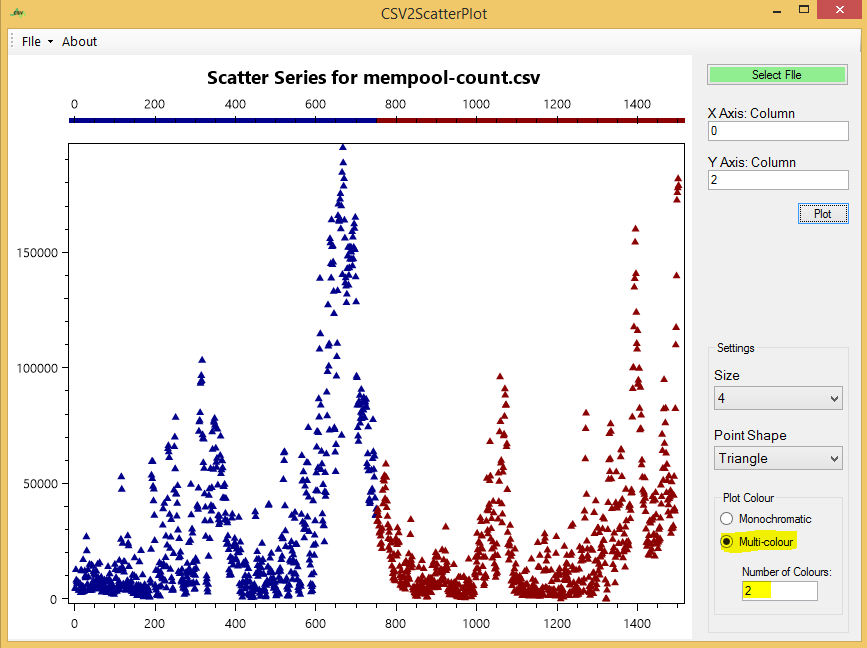Image resolution: width=867 pixels, height=648 pixels.
Task: Click the chart title 'Scatter Series for mempool-count.csv'
Action: point(373,77)
